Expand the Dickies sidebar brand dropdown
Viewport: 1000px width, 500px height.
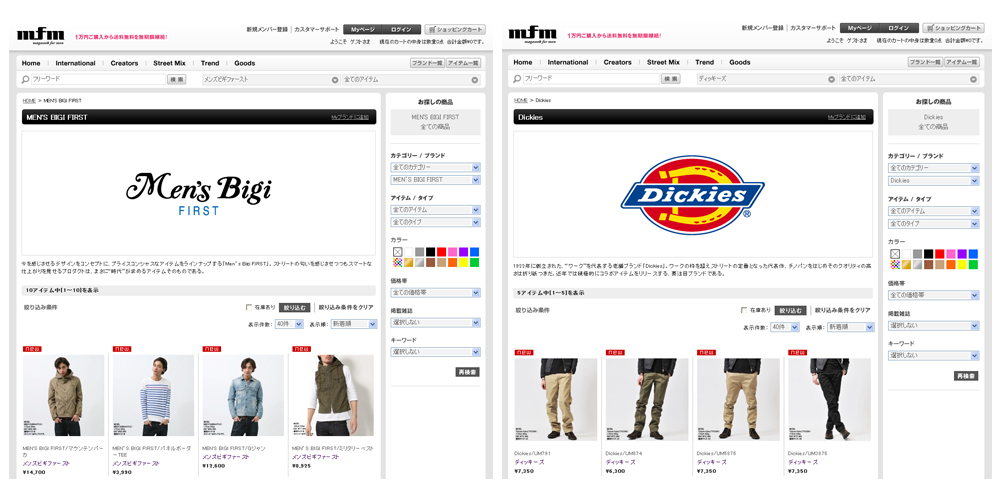[934, 181]
